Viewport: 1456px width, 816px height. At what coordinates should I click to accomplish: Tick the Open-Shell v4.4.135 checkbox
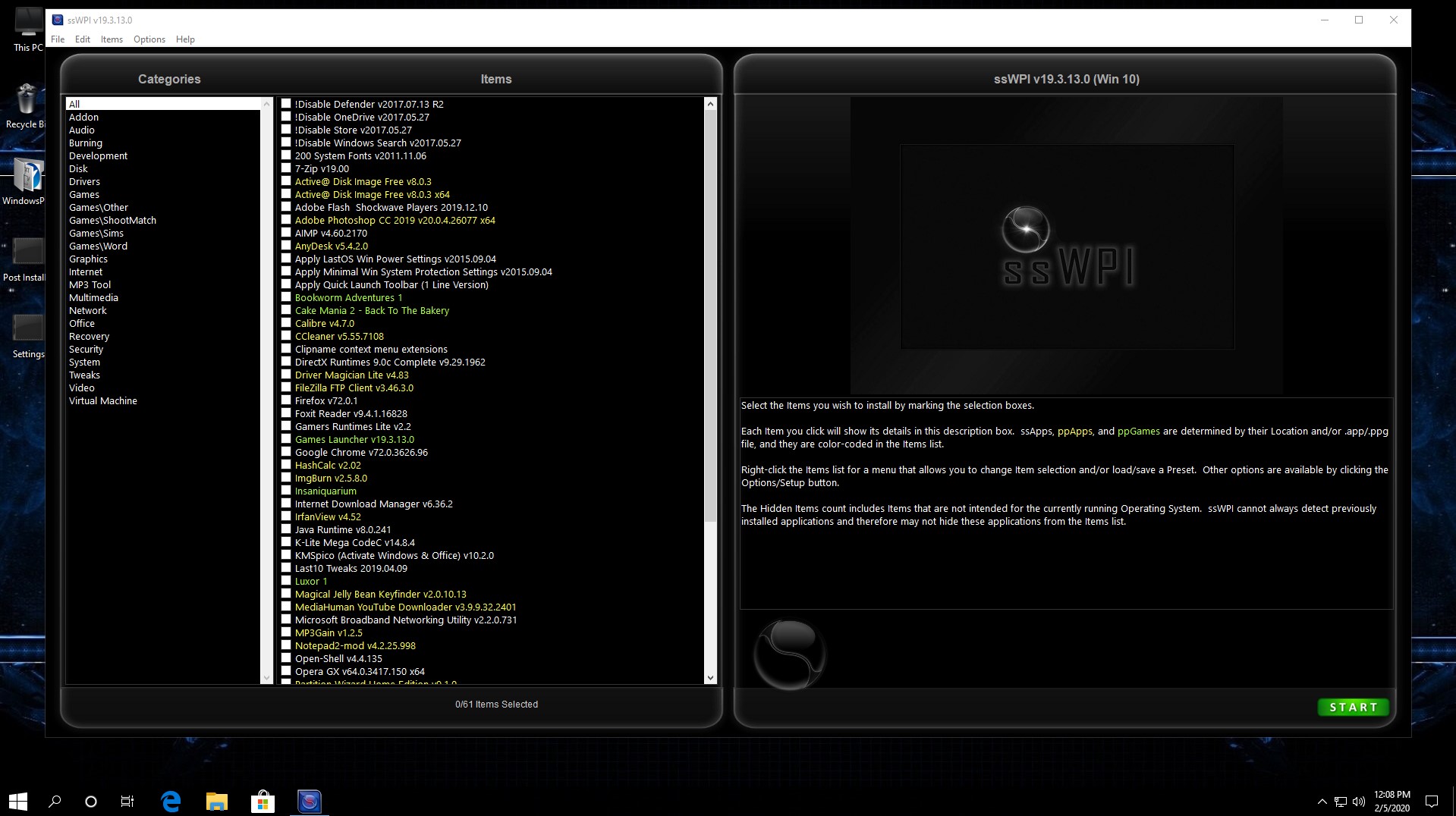(x=286, y=658)
